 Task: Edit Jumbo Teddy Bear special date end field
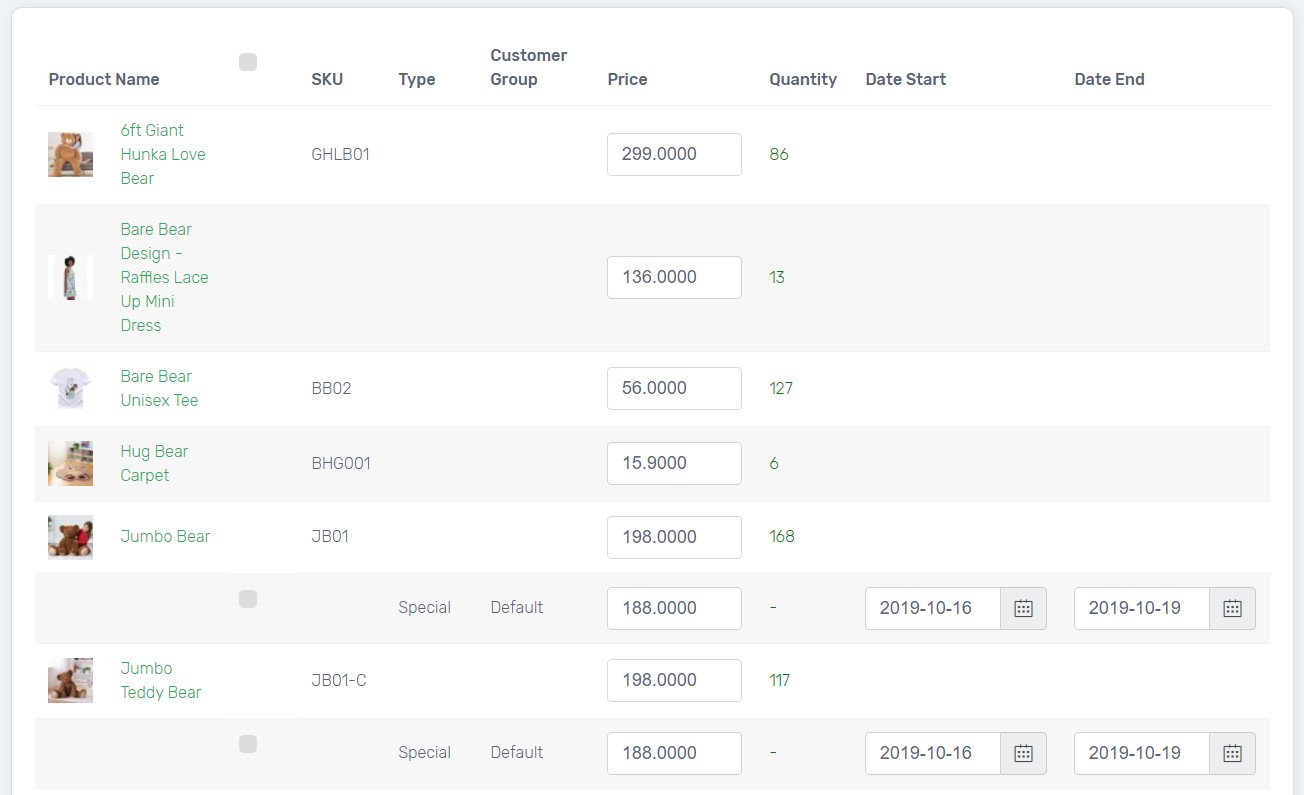pos(1142,753)
